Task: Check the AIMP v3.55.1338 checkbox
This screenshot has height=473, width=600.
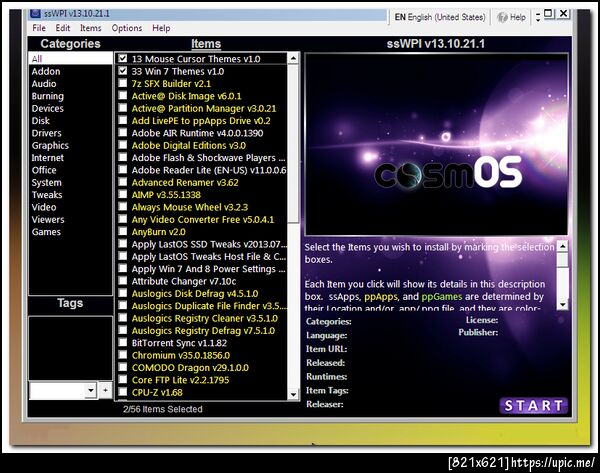Action: (122, 194)
